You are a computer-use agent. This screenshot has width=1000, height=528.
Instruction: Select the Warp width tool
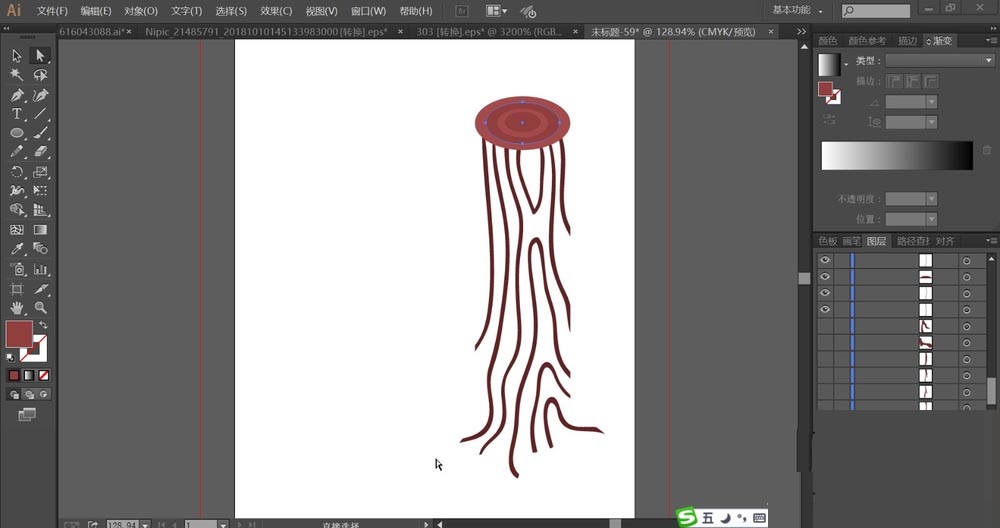click(17, 191)
